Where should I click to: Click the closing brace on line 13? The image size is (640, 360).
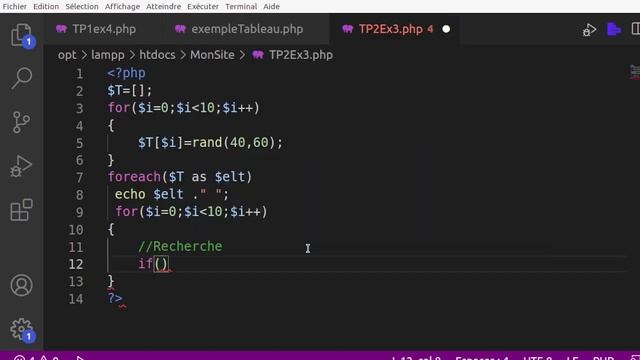coord(111,281)
